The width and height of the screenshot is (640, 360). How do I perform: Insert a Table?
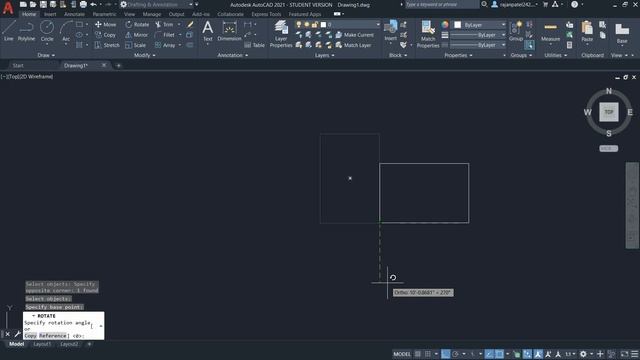pos(255,45)
